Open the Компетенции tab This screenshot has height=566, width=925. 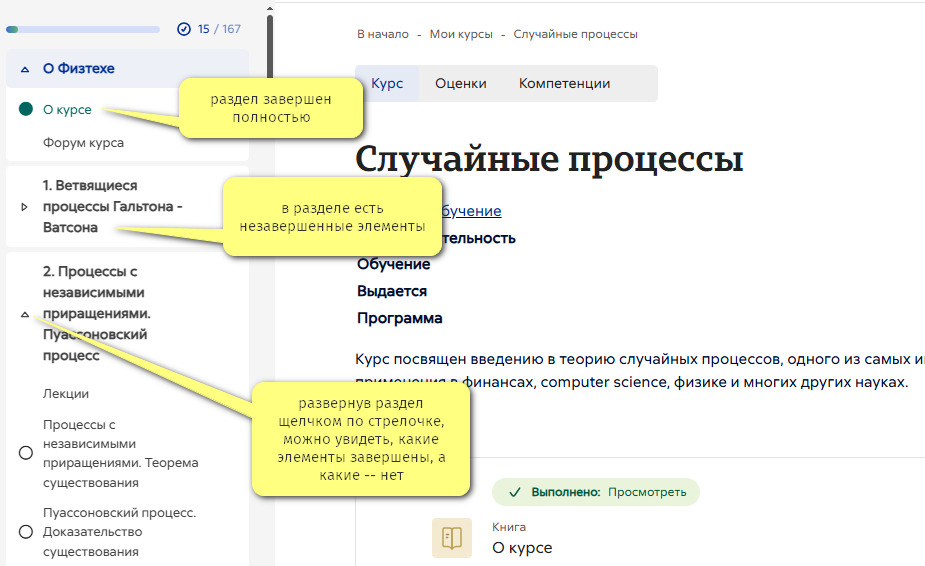tap(564, 84)
